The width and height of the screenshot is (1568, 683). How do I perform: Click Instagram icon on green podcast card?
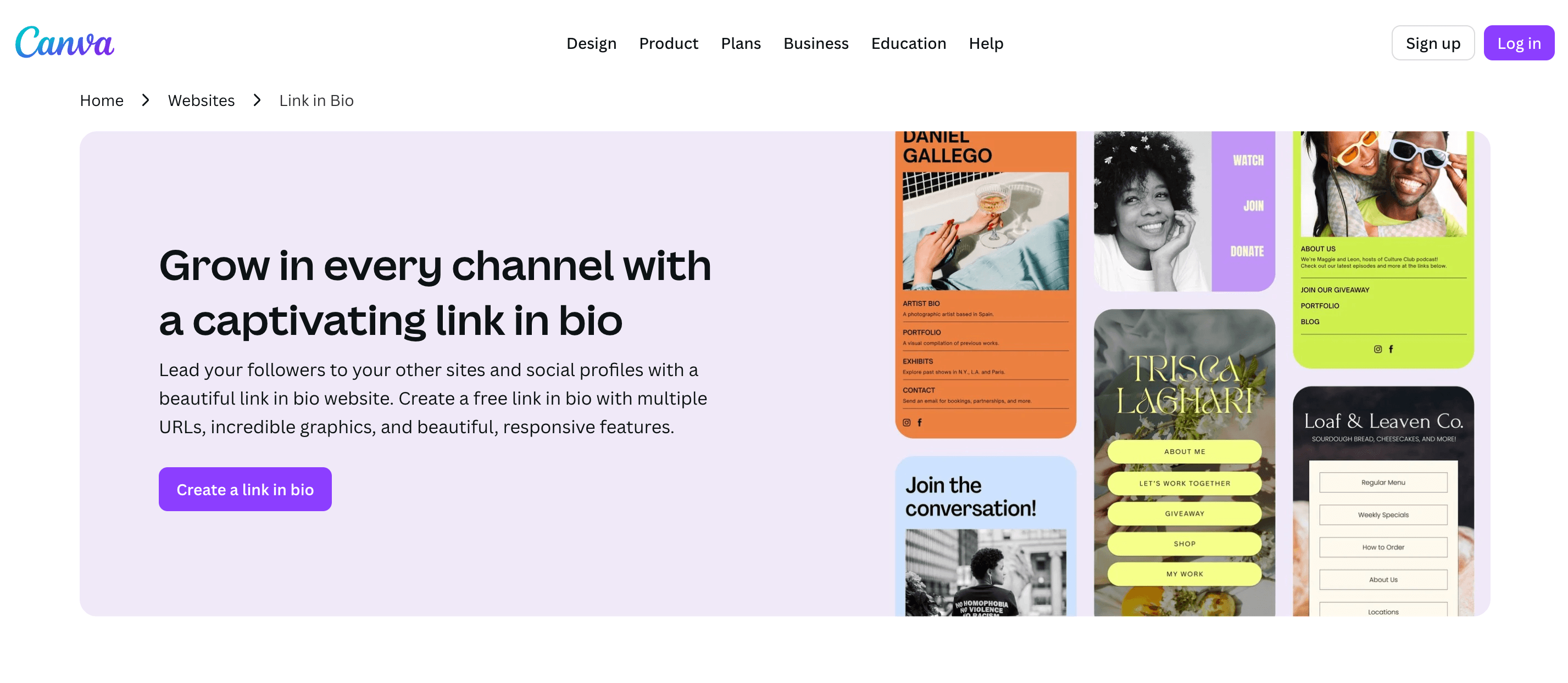point(1377,349)
